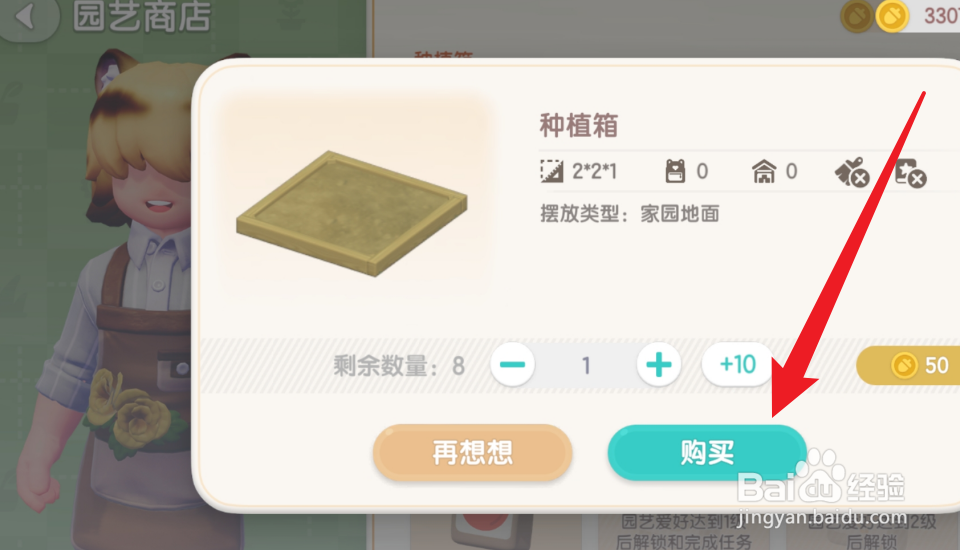Tap the planting box preview image
This screenshot has height=550, width=960.
[x=352, y=213]
